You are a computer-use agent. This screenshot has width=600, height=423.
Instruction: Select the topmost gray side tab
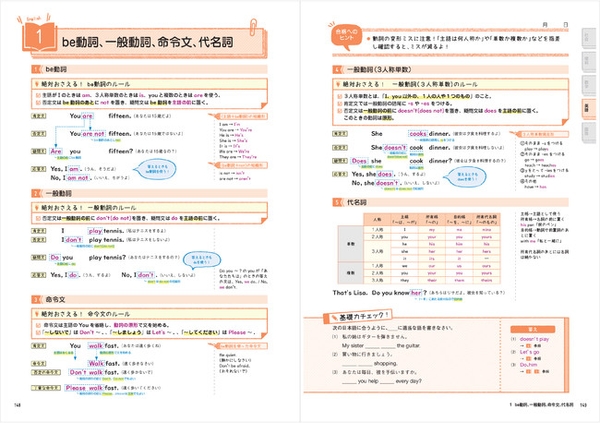(588, 37)
